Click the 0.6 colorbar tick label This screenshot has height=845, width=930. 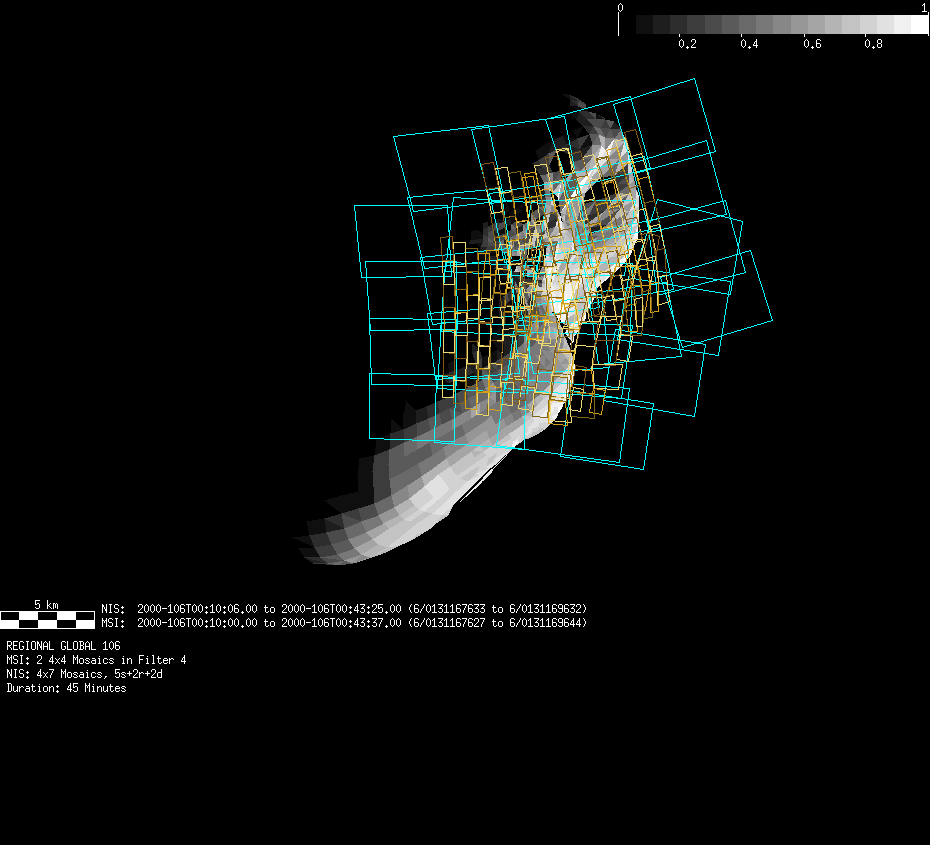811,45
